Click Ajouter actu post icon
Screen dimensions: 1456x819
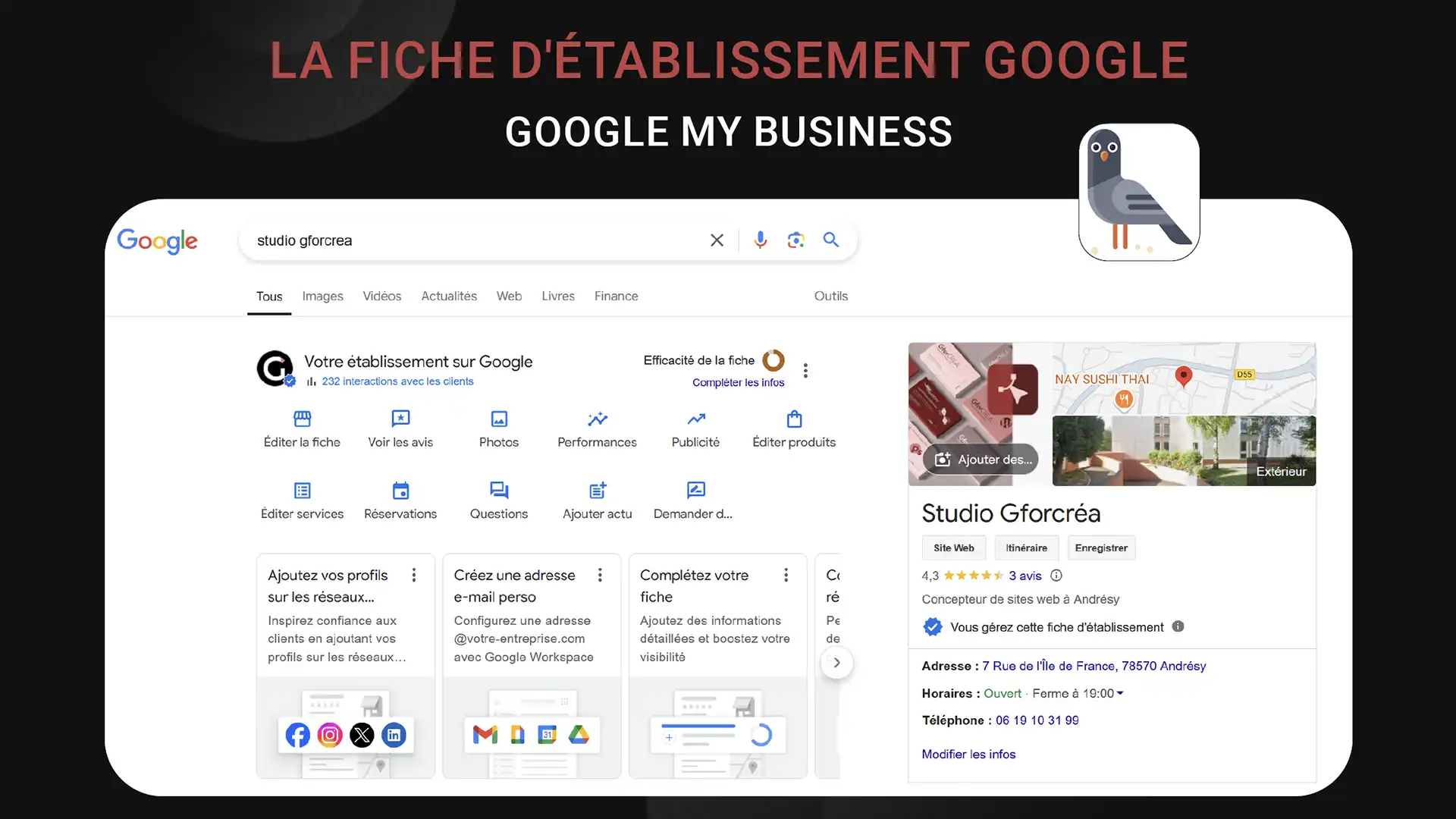(598, 491)
